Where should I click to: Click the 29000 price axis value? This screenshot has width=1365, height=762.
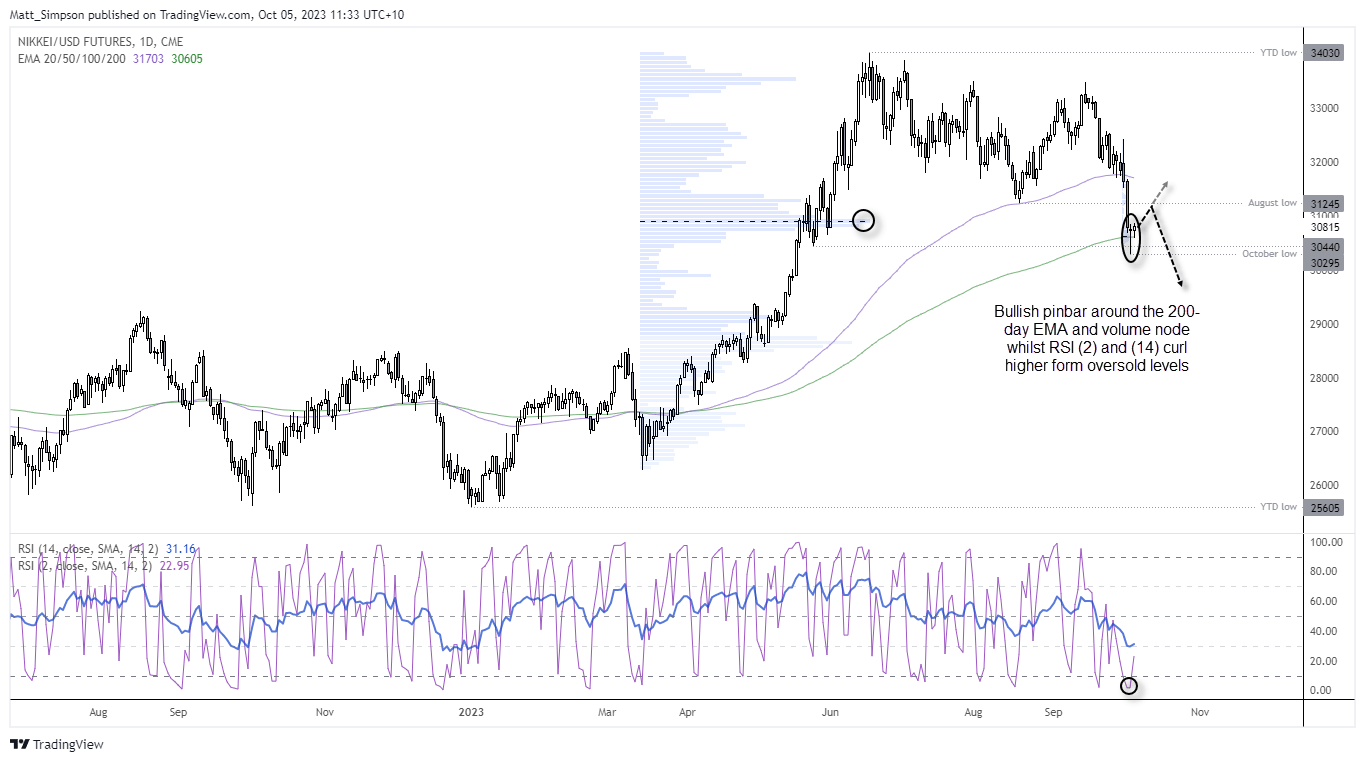click(x=1325, y=324)
